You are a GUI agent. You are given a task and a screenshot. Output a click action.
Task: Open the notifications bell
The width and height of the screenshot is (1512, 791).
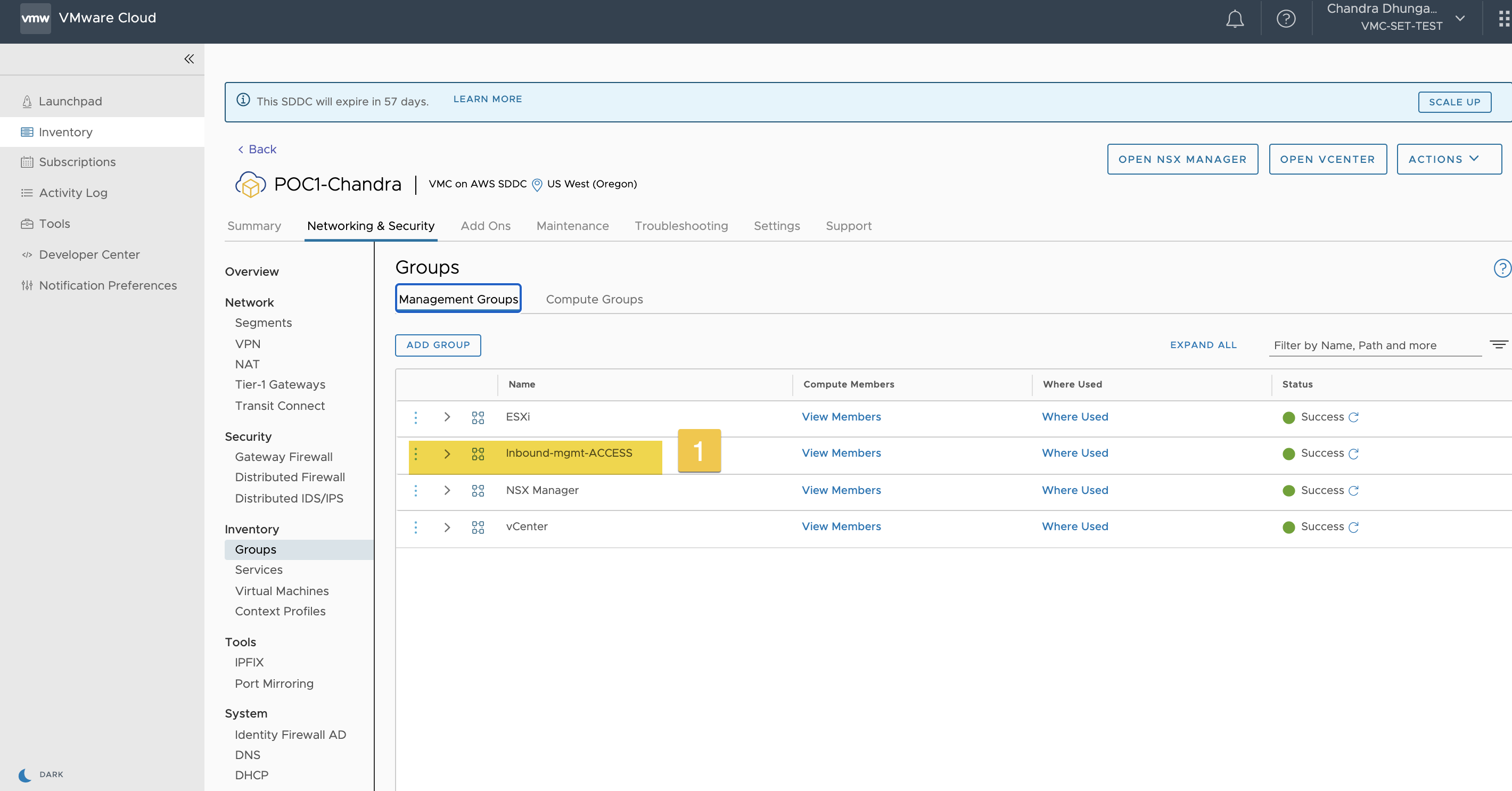coord(1235,19)
